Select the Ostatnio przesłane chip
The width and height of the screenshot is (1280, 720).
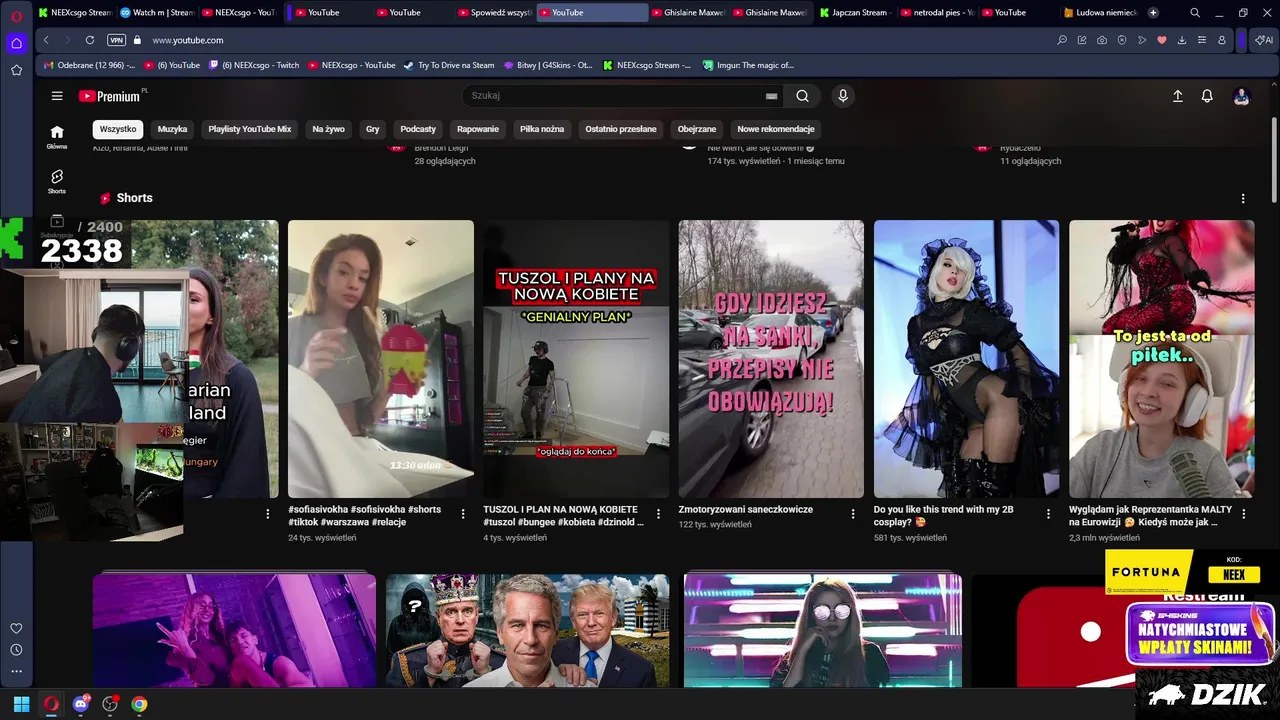click(x=621, y=129)
